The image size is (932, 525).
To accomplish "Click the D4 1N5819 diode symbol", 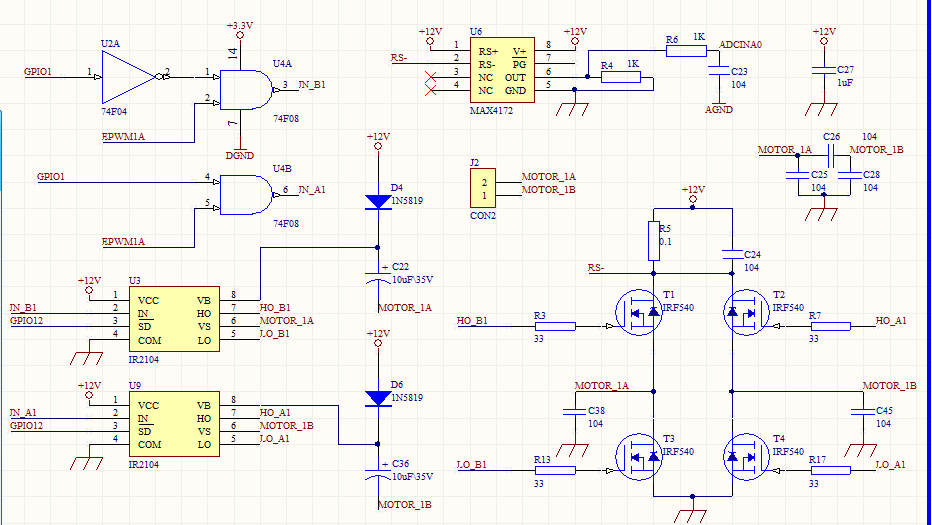I will click(x=378, y=202).
